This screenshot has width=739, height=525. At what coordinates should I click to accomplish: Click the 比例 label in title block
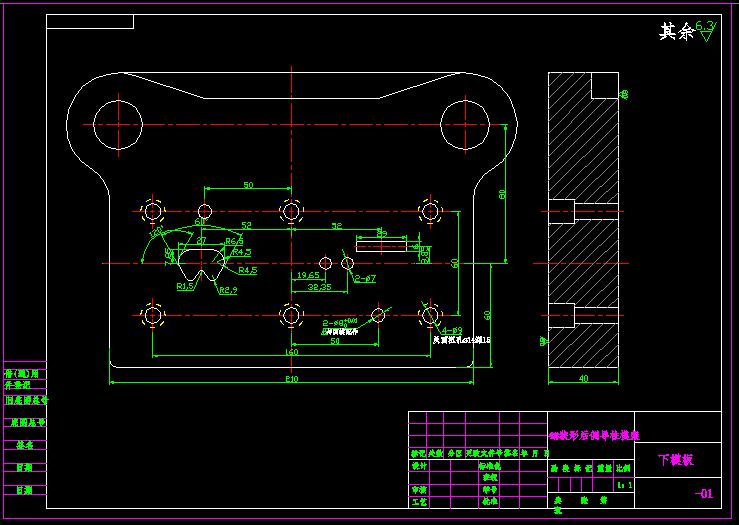pos(623,468)
